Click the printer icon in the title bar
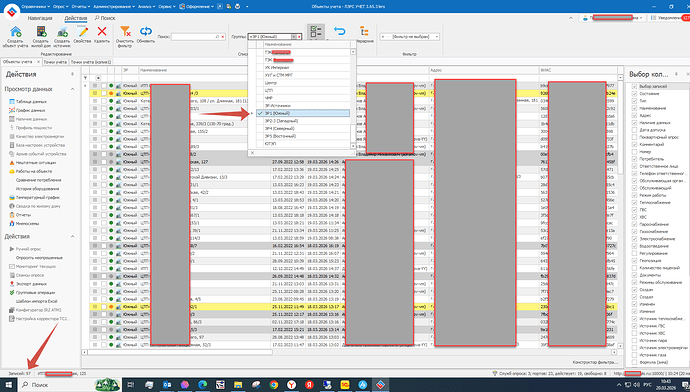The height and width of the screenshot is (392, 690). [238, 7]
